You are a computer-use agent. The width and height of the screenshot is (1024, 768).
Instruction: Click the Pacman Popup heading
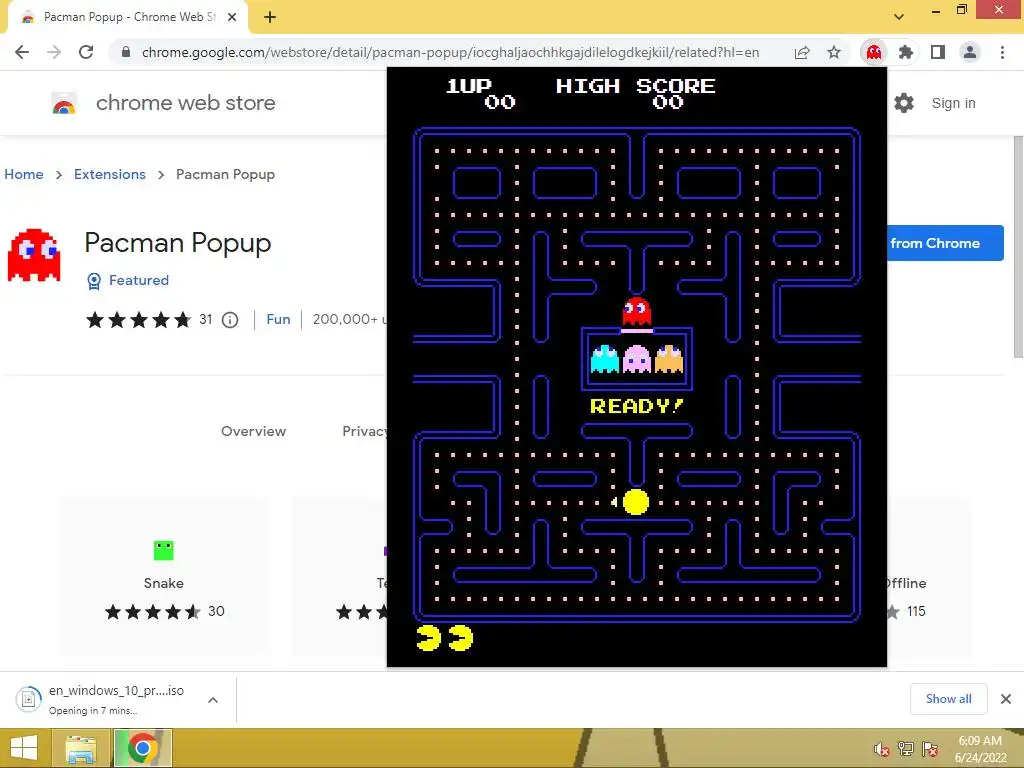click(x=178, y=243)
